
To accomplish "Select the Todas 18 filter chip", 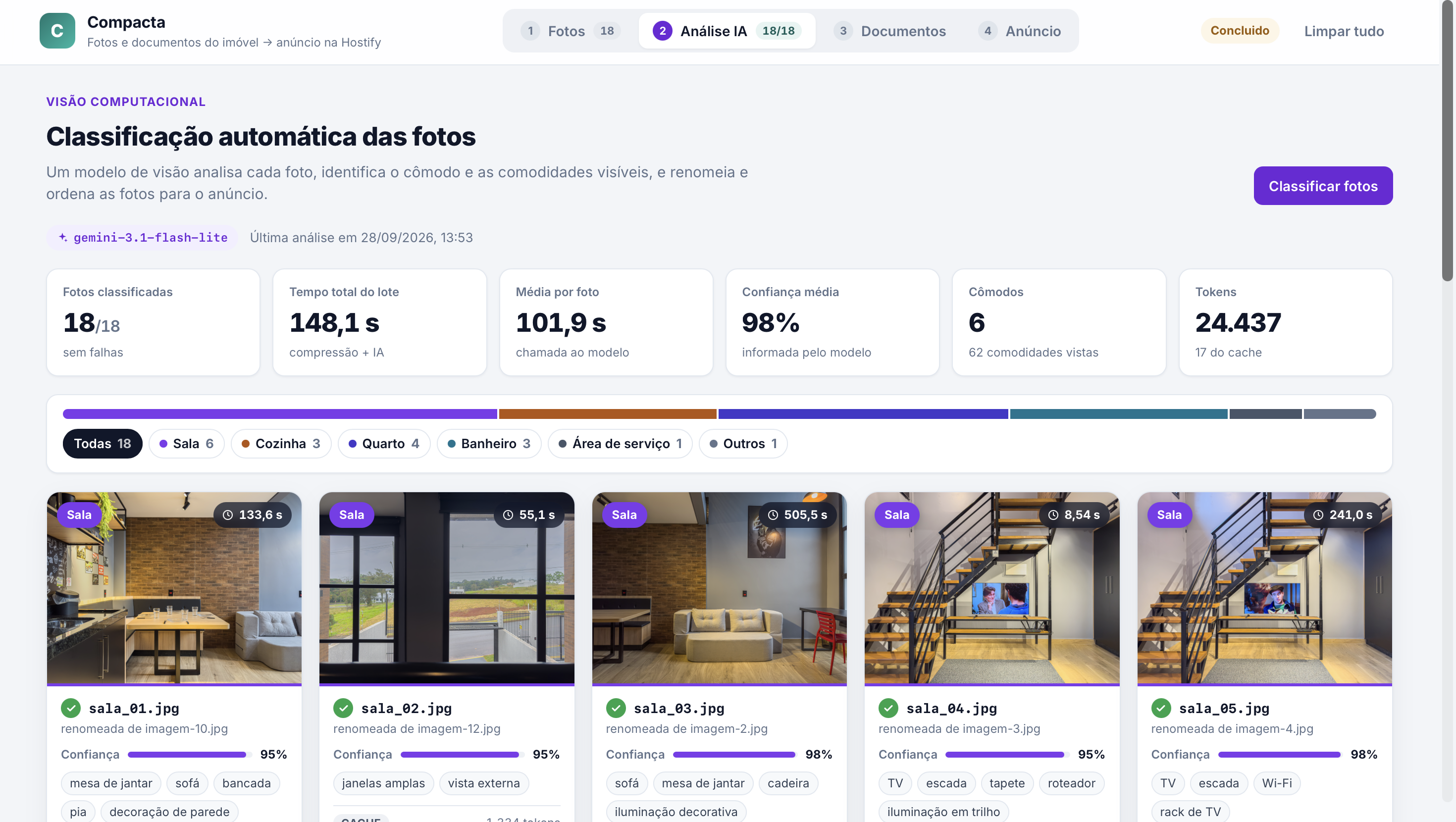I will (x=103, y=444).
